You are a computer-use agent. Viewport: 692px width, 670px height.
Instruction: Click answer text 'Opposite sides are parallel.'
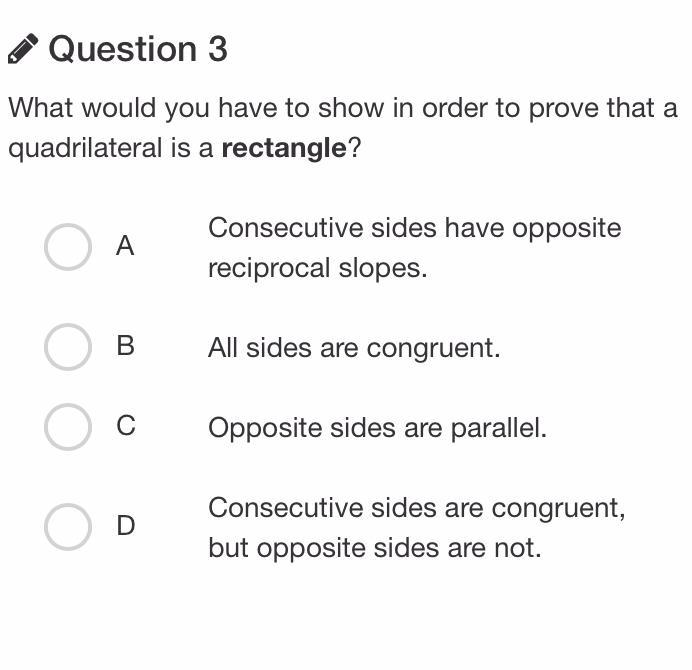pyautogui.click(x=377, y=428)
